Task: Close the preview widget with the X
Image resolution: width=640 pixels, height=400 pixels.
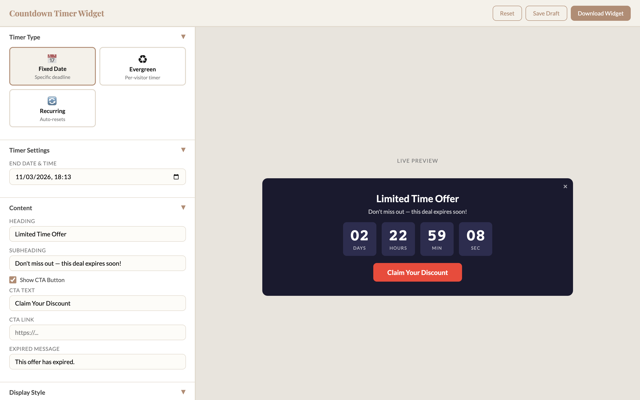Action: pos(565,187)
